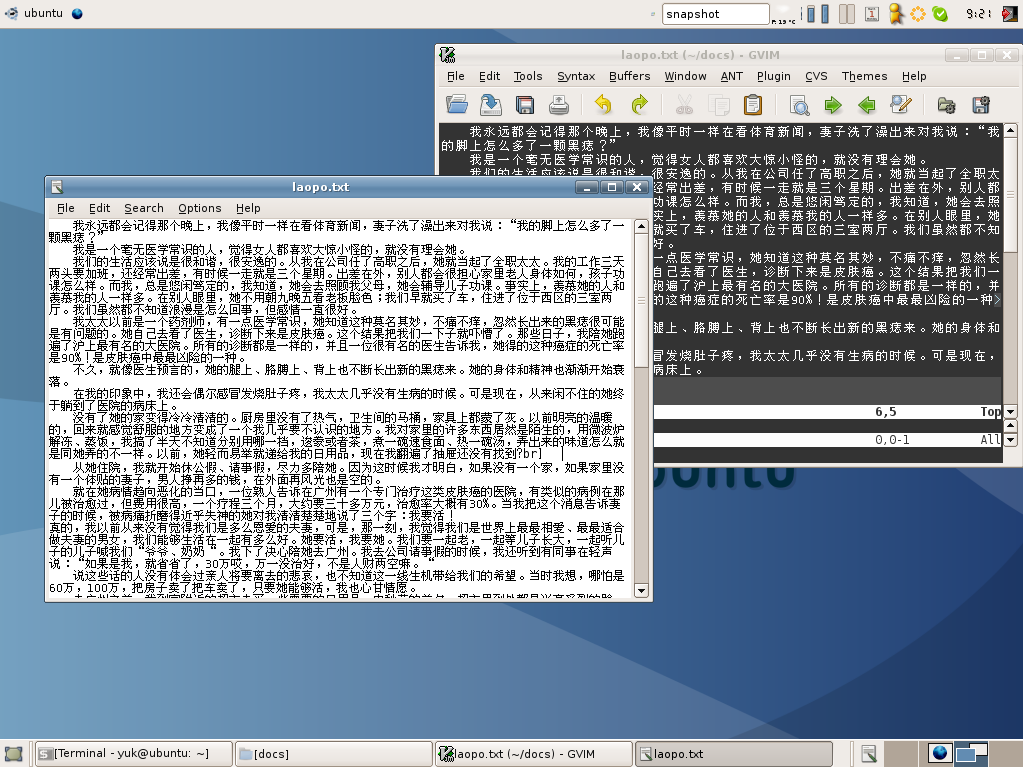Image resolution: width=1023 pixels, height=767 pixels.
Task: Paste from clipboard in GVIM toolbar
Action: coord(752,104)
